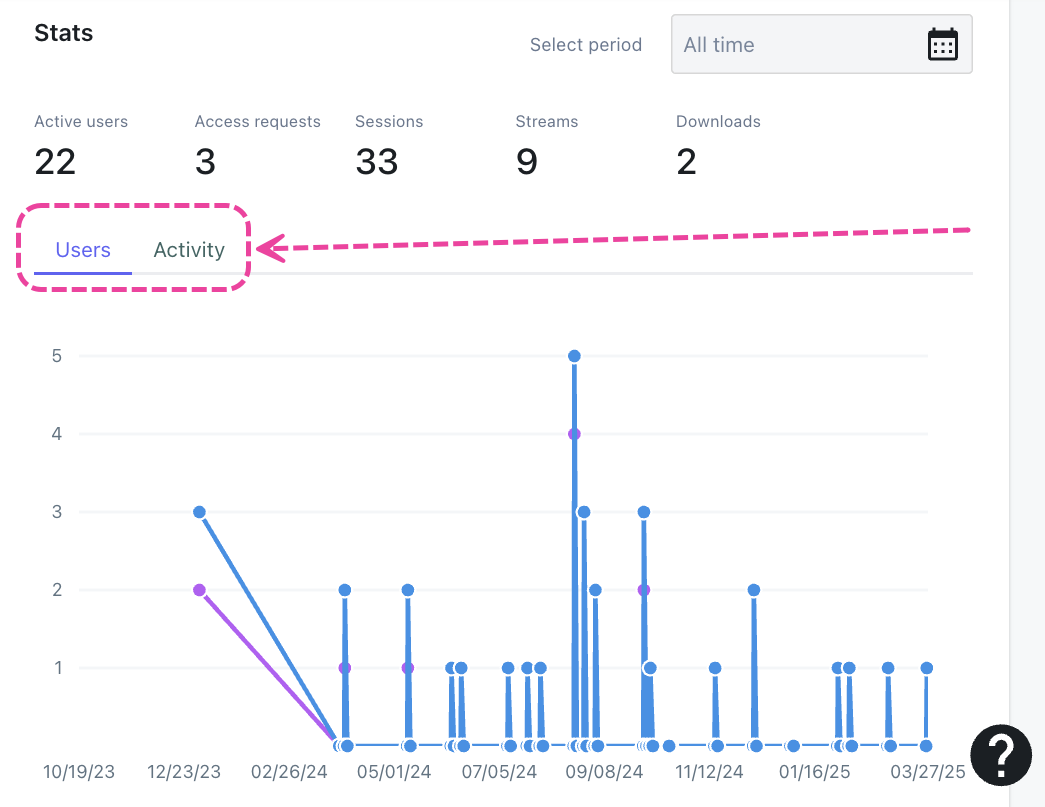1045x807 pixels.
Task: Click the 01/16/25 x-axis date label
Action: (x=815, y=772)
